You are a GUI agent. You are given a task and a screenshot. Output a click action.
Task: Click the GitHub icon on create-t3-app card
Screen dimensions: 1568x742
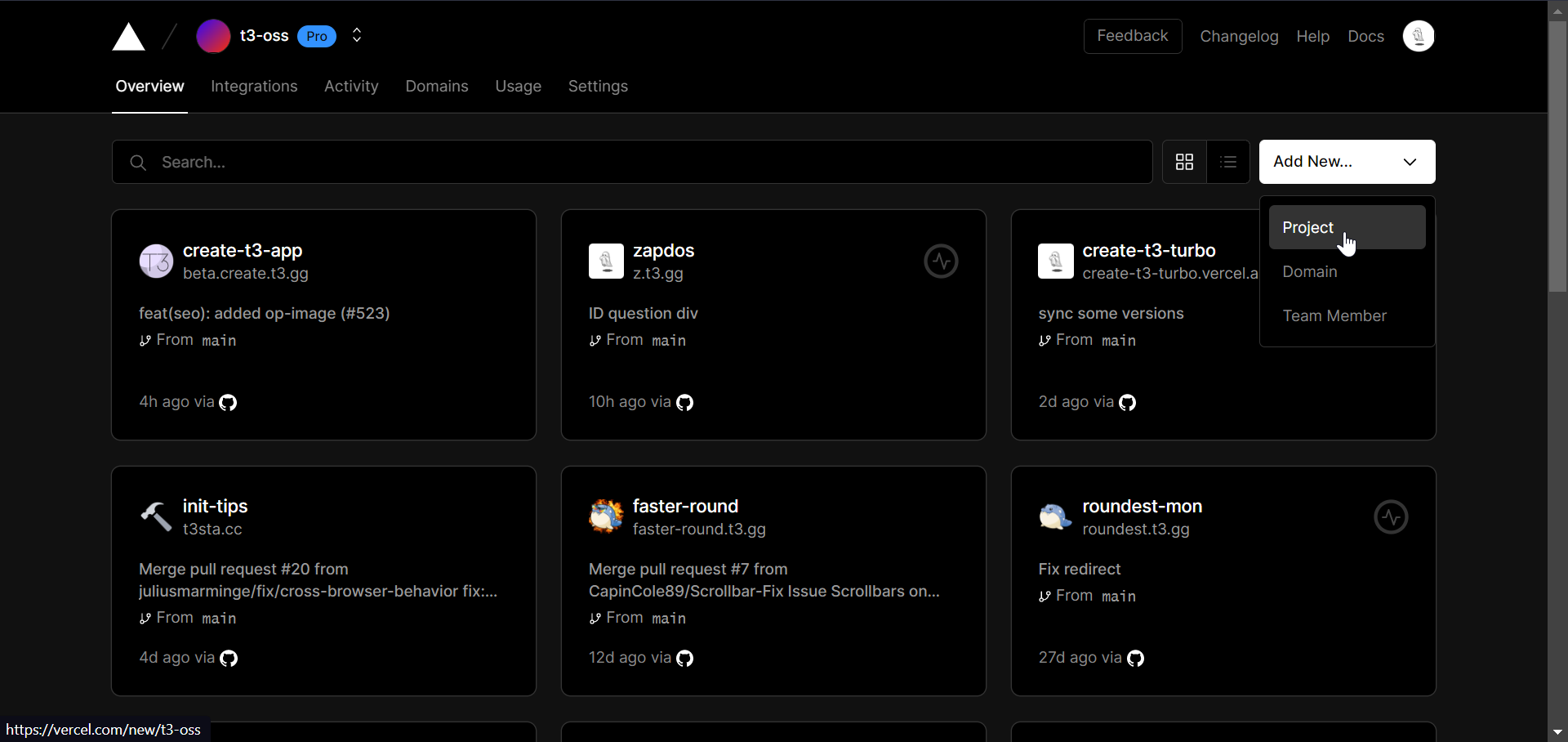228,402
